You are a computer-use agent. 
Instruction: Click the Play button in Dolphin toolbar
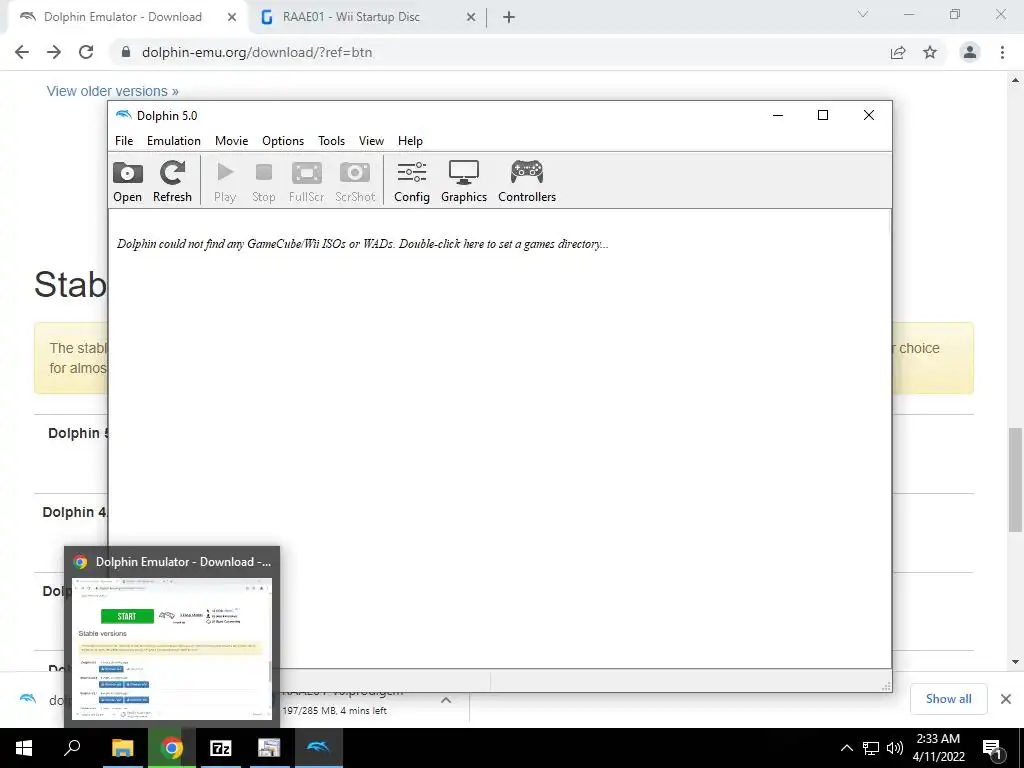(225, 182)
